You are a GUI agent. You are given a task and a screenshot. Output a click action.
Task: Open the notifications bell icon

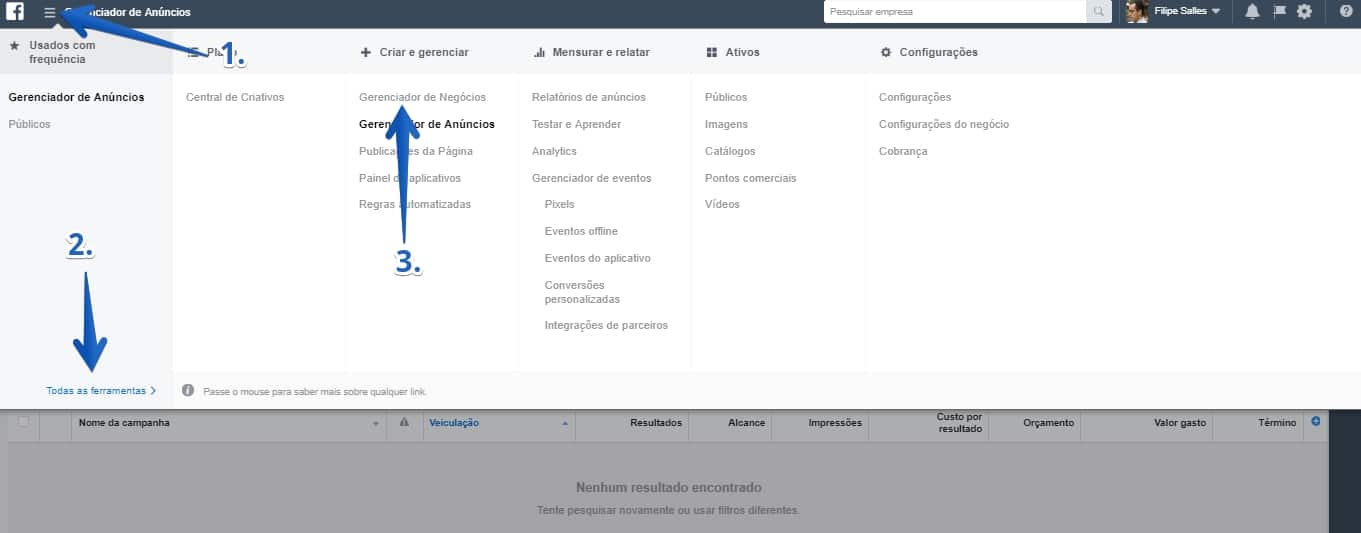tap(1252, 12)
